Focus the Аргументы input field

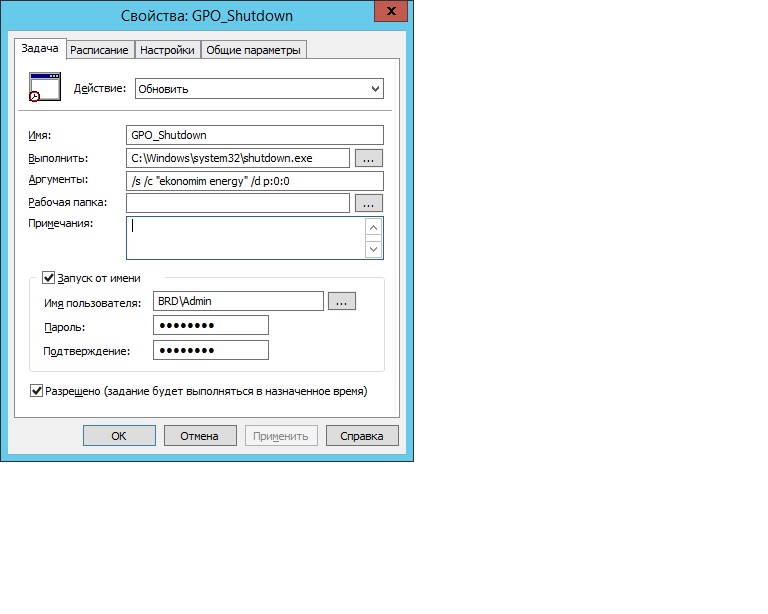pos(255,181)
